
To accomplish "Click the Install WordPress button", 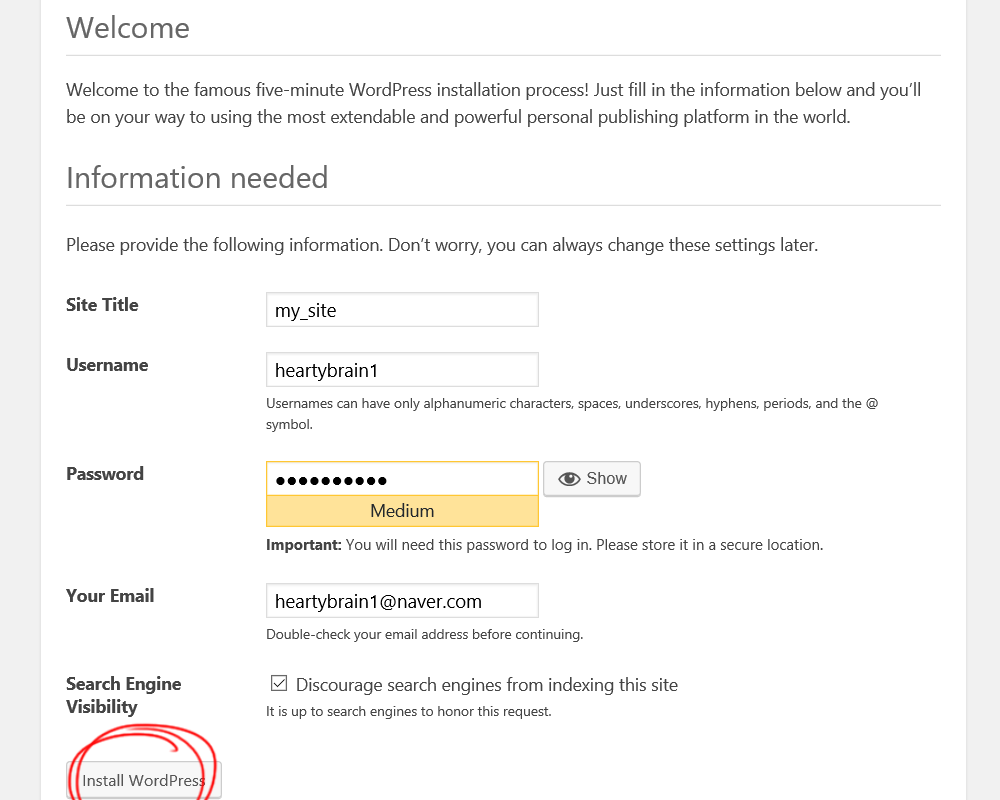I will pos(143,780).
